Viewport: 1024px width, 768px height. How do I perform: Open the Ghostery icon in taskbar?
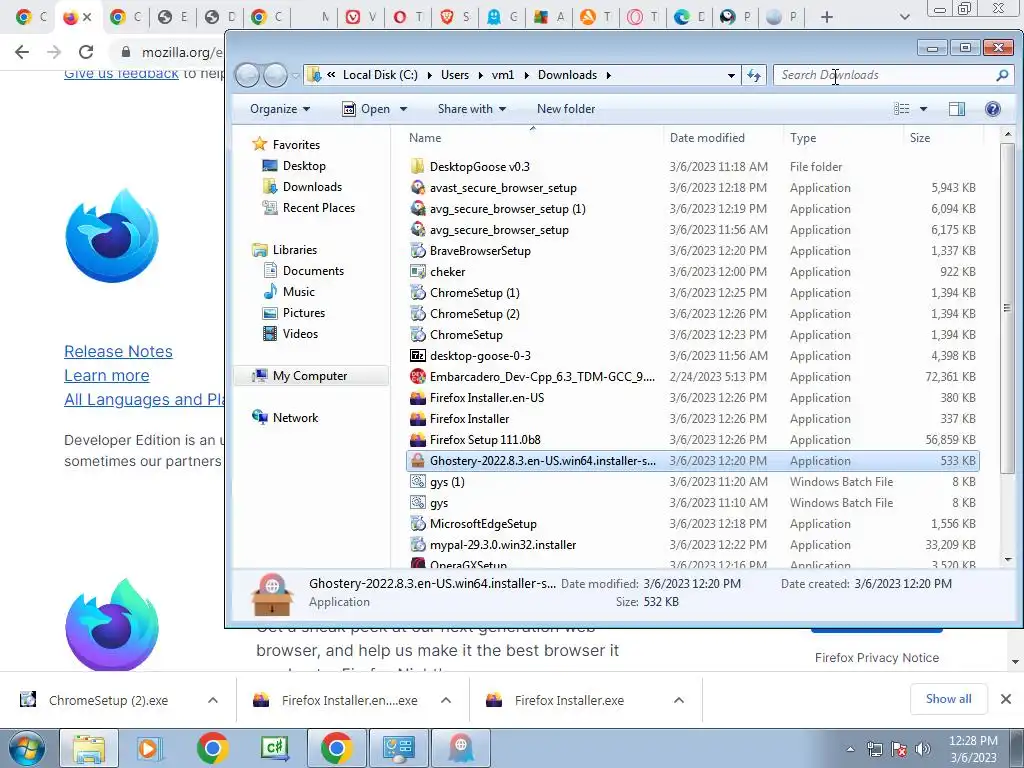(460, 748)
